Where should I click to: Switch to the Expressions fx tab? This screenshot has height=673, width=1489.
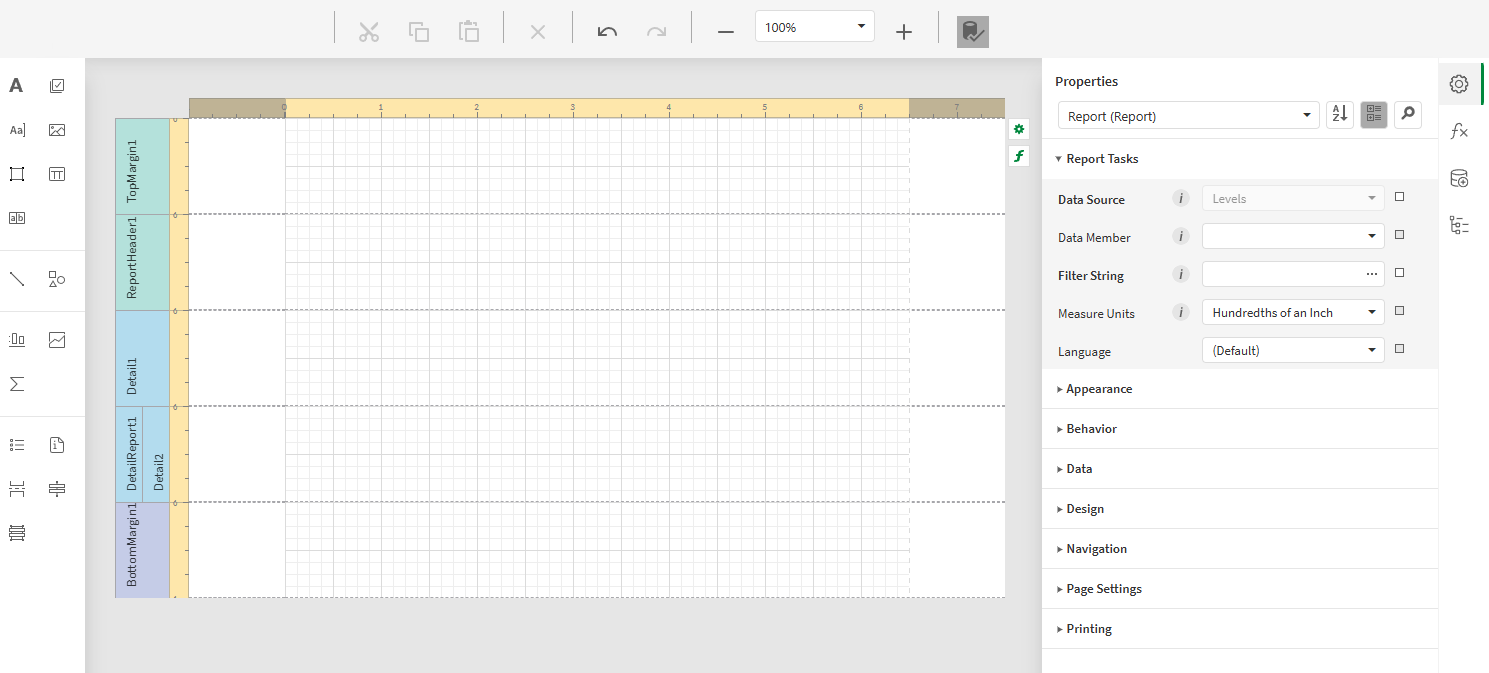pos(1459,130)
